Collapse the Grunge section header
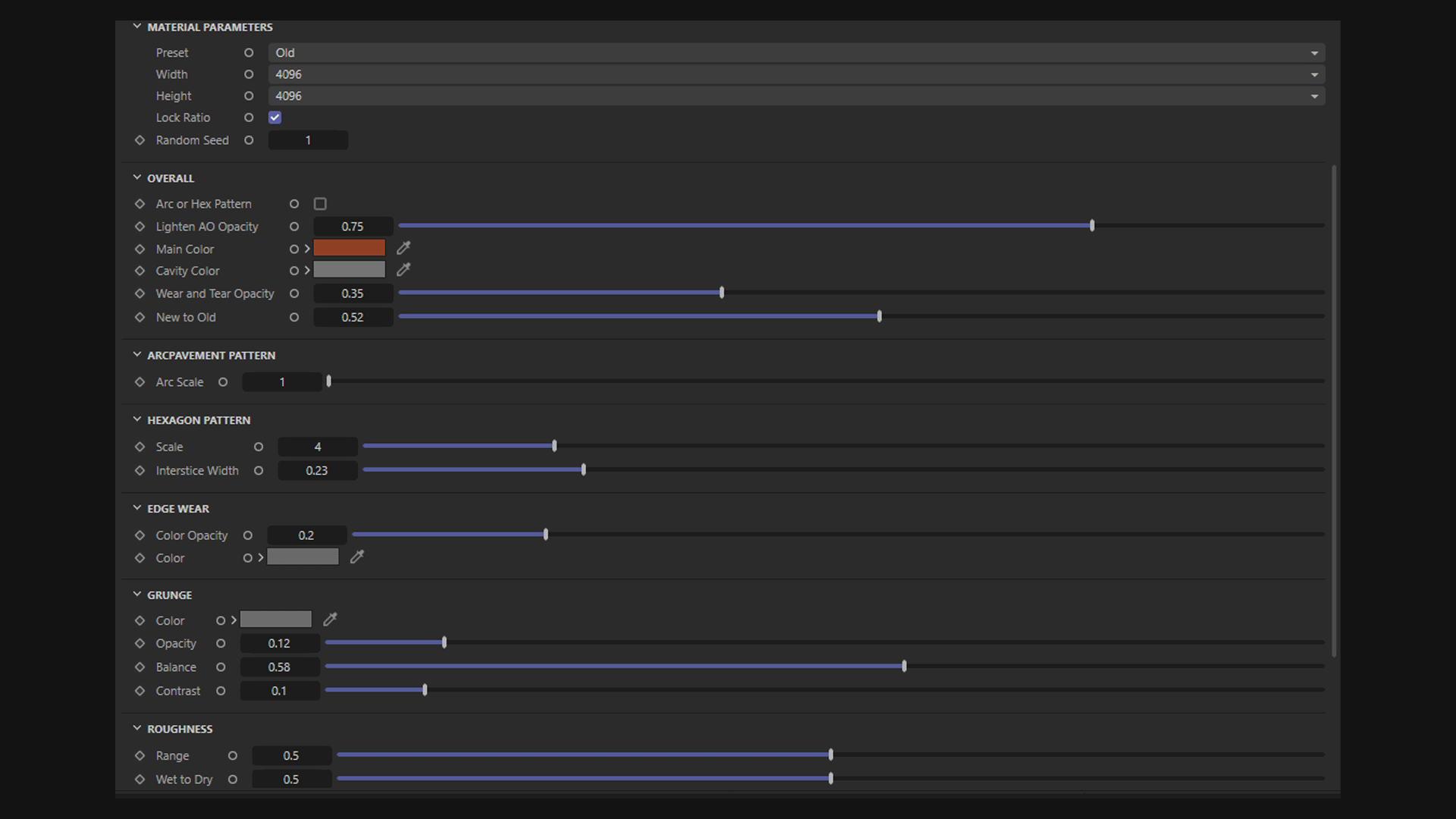 [137, 595]
